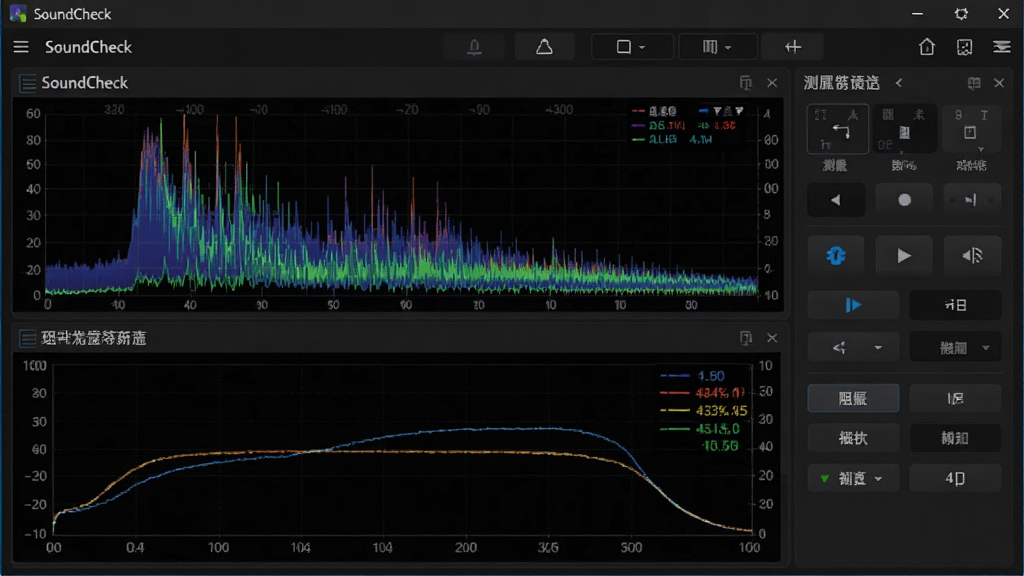This screenshot has height=576, width=1024.
Task: Start playback with the white play button
Action: pyautogui.click(x=904, y=255)
